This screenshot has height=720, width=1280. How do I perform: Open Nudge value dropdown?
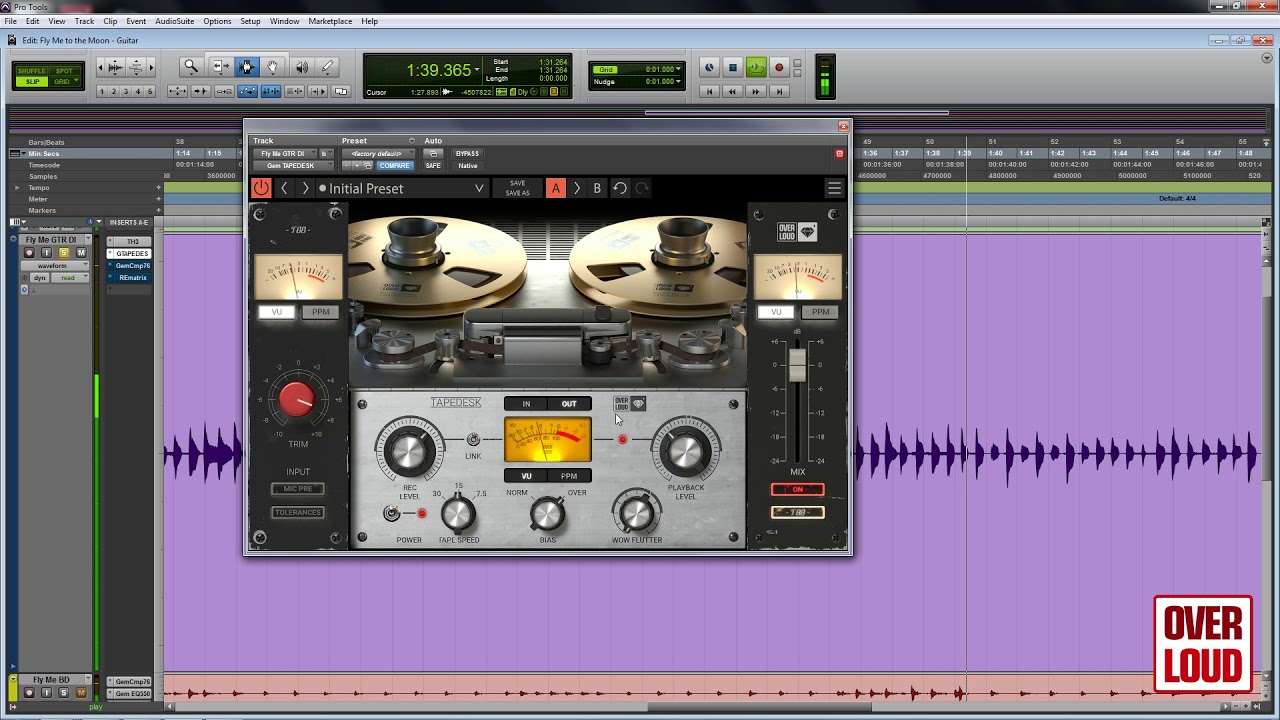pyautogui.click(x=679, y=82)
